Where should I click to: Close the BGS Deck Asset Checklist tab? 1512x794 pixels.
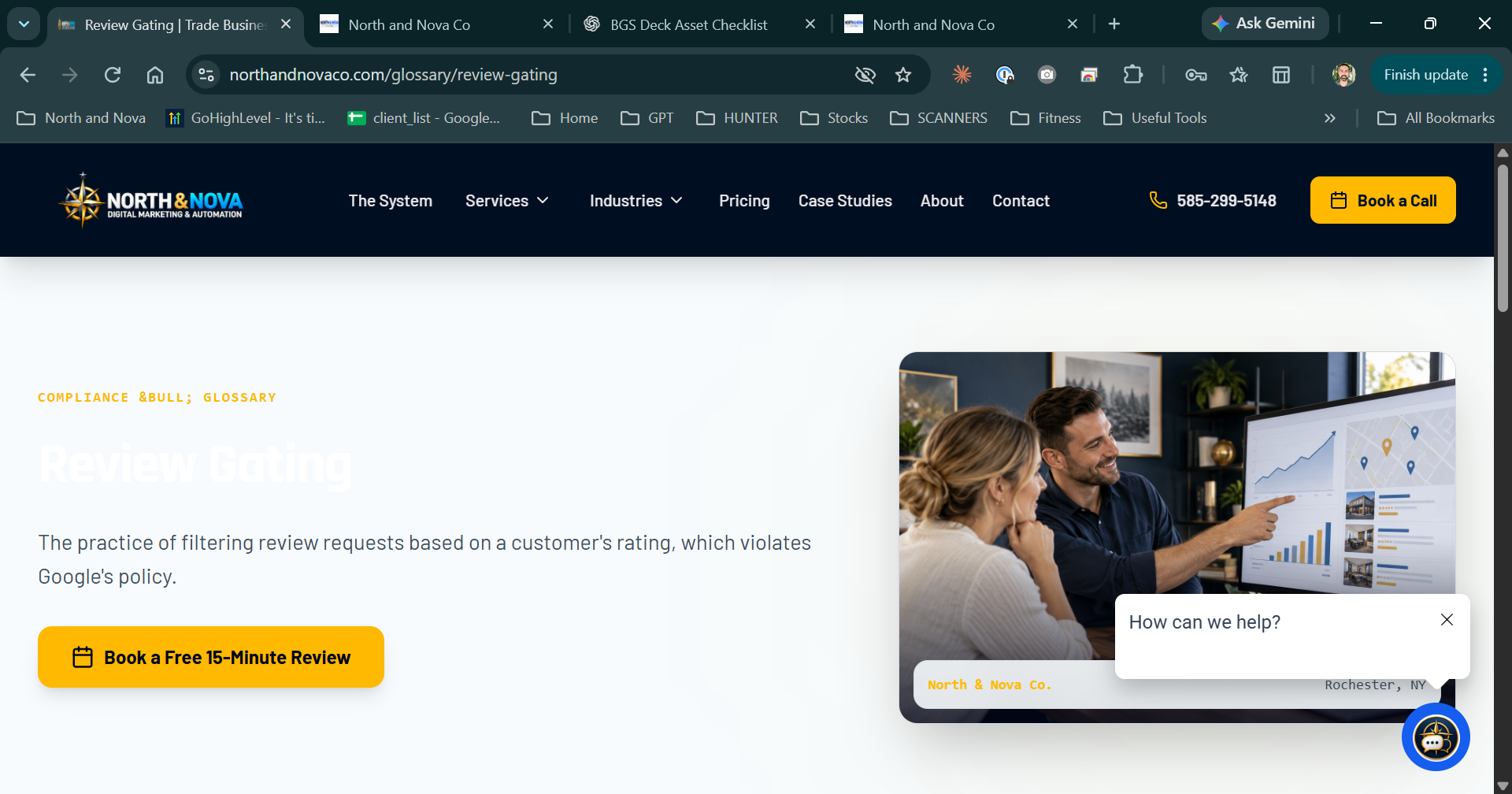pos(810,24)
